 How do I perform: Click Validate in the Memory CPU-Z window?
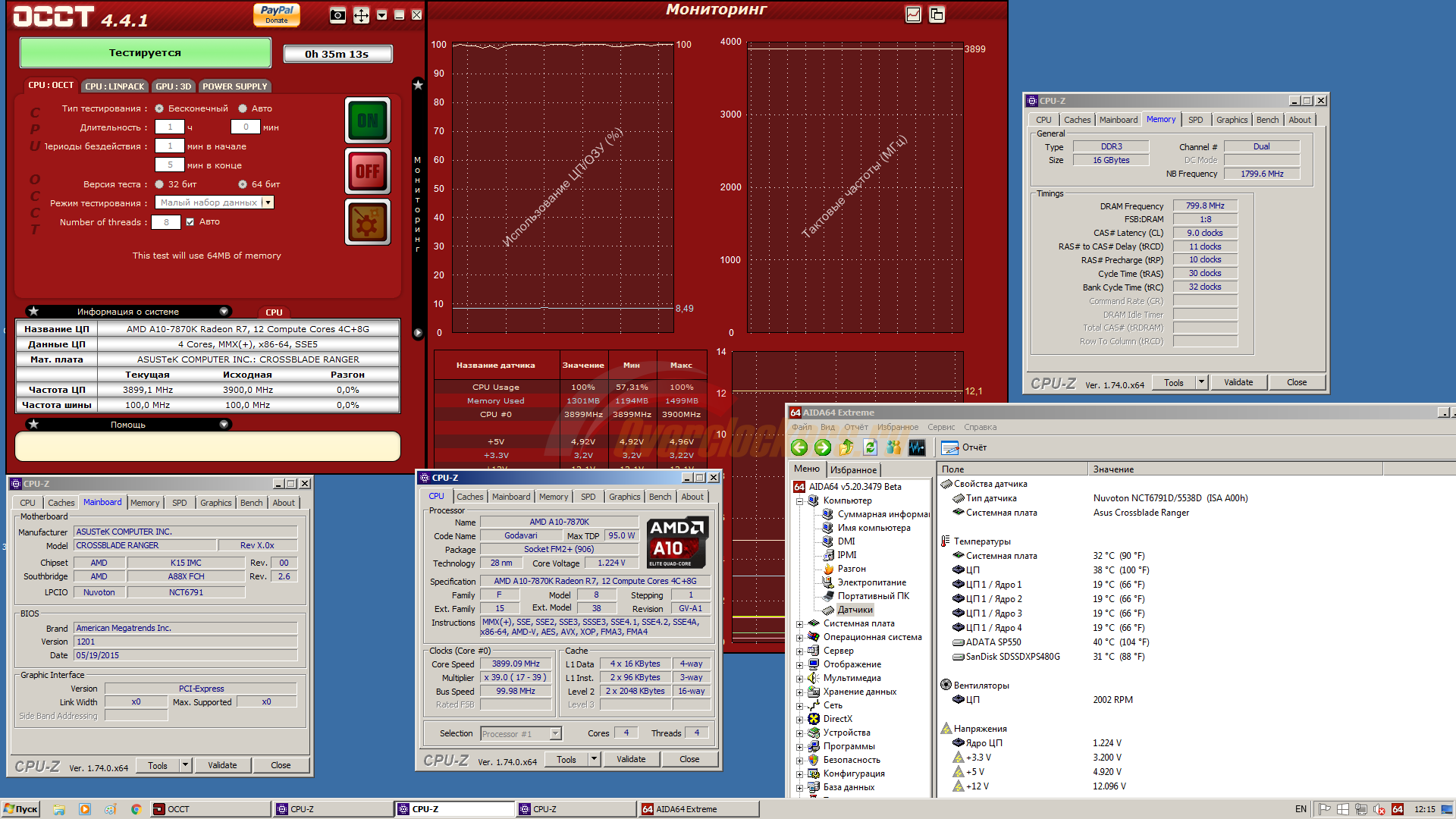(x=1238, y=382)
